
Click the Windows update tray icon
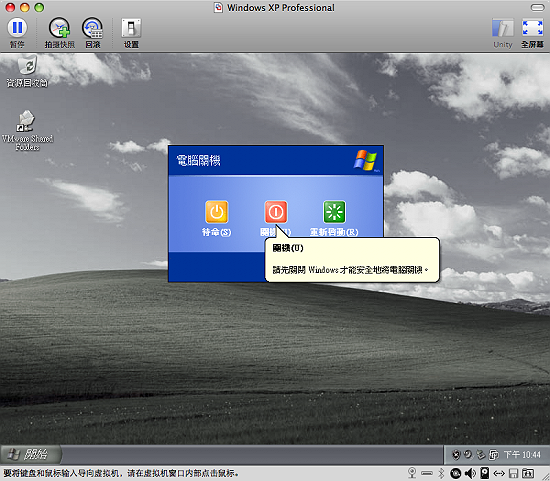(468, 455)
